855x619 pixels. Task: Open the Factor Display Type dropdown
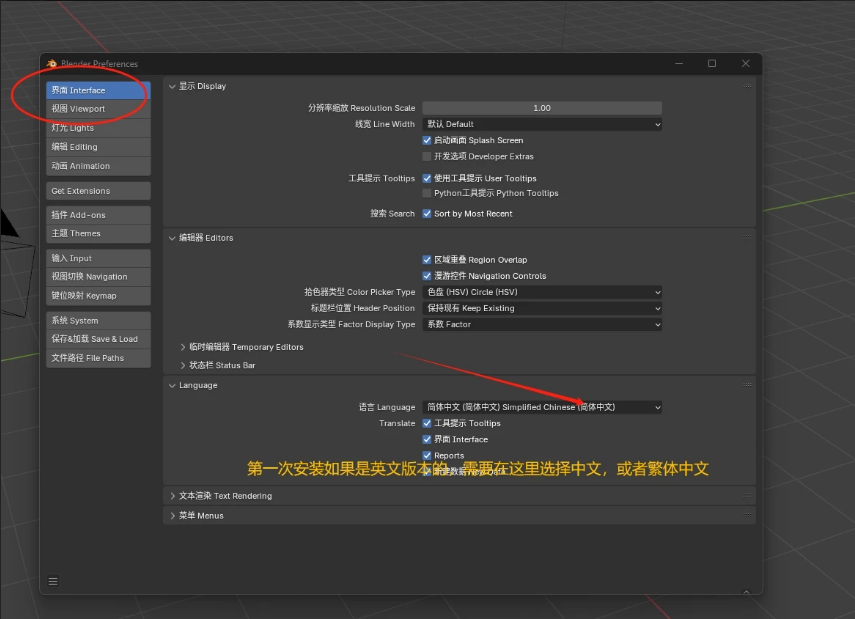pyautogui.click(x=542, y=324)
